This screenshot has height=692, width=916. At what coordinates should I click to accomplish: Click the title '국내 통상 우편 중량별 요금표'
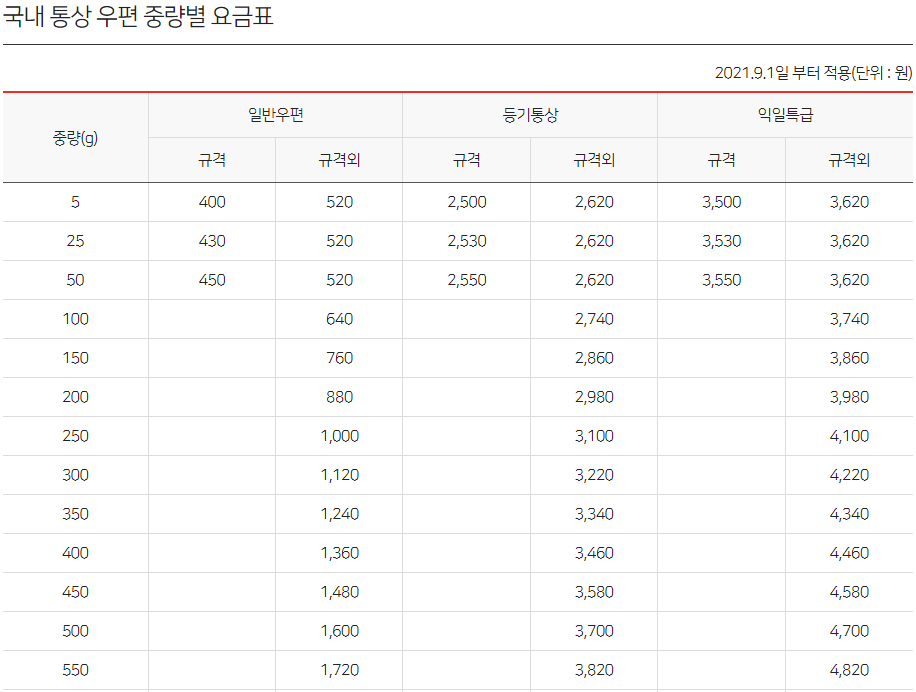138,16
